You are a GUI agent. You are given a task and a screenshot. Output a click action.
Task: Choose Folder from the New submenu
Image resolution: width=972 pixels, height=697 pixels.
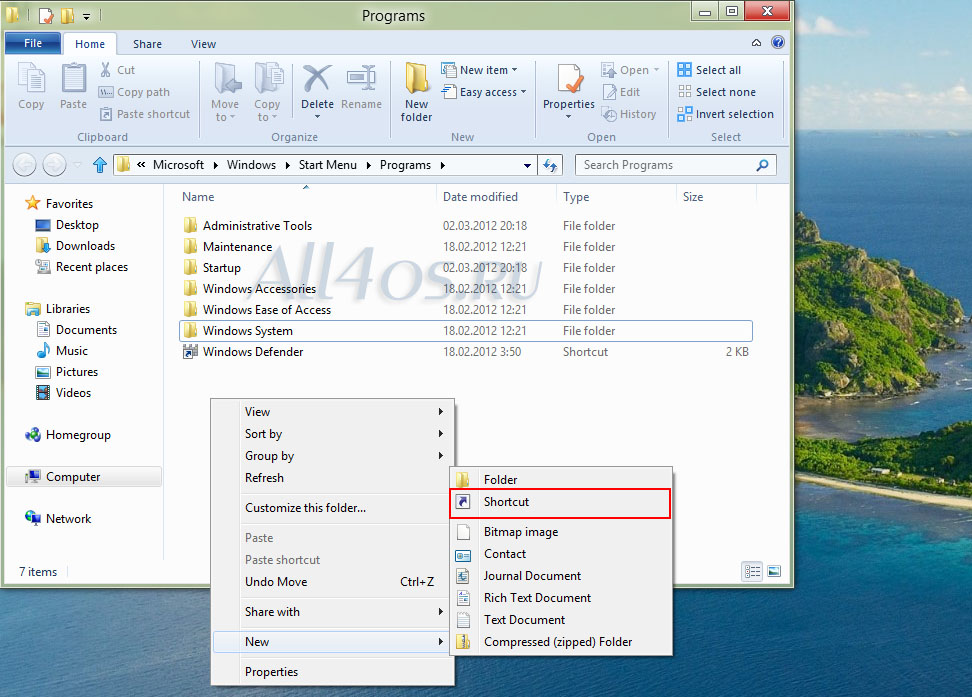560,479
